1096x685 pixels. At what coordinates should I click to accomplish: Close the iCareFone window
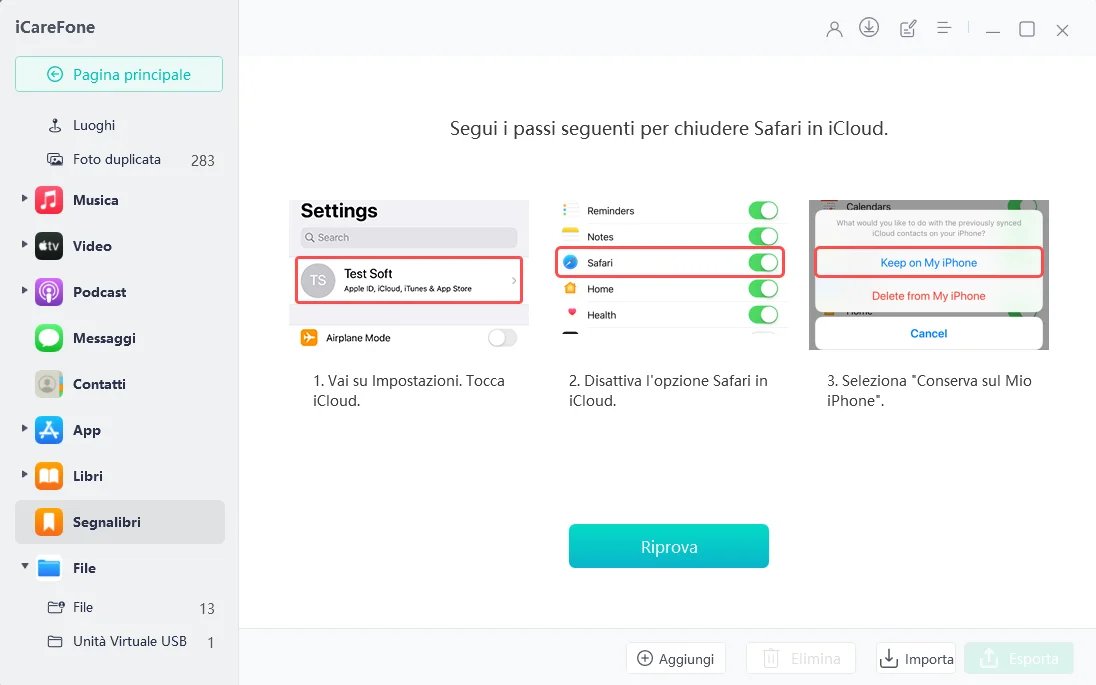click(x=1062, y=30)
